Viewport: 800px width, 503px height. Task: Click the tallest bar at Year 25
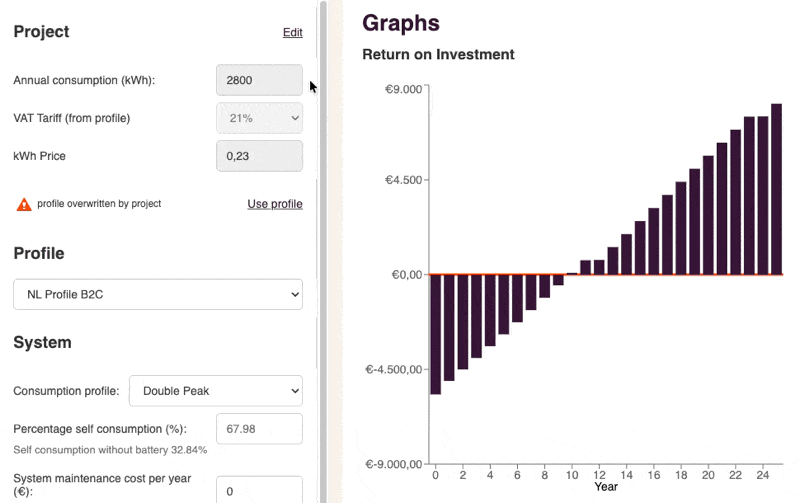[x=776, y=189]
